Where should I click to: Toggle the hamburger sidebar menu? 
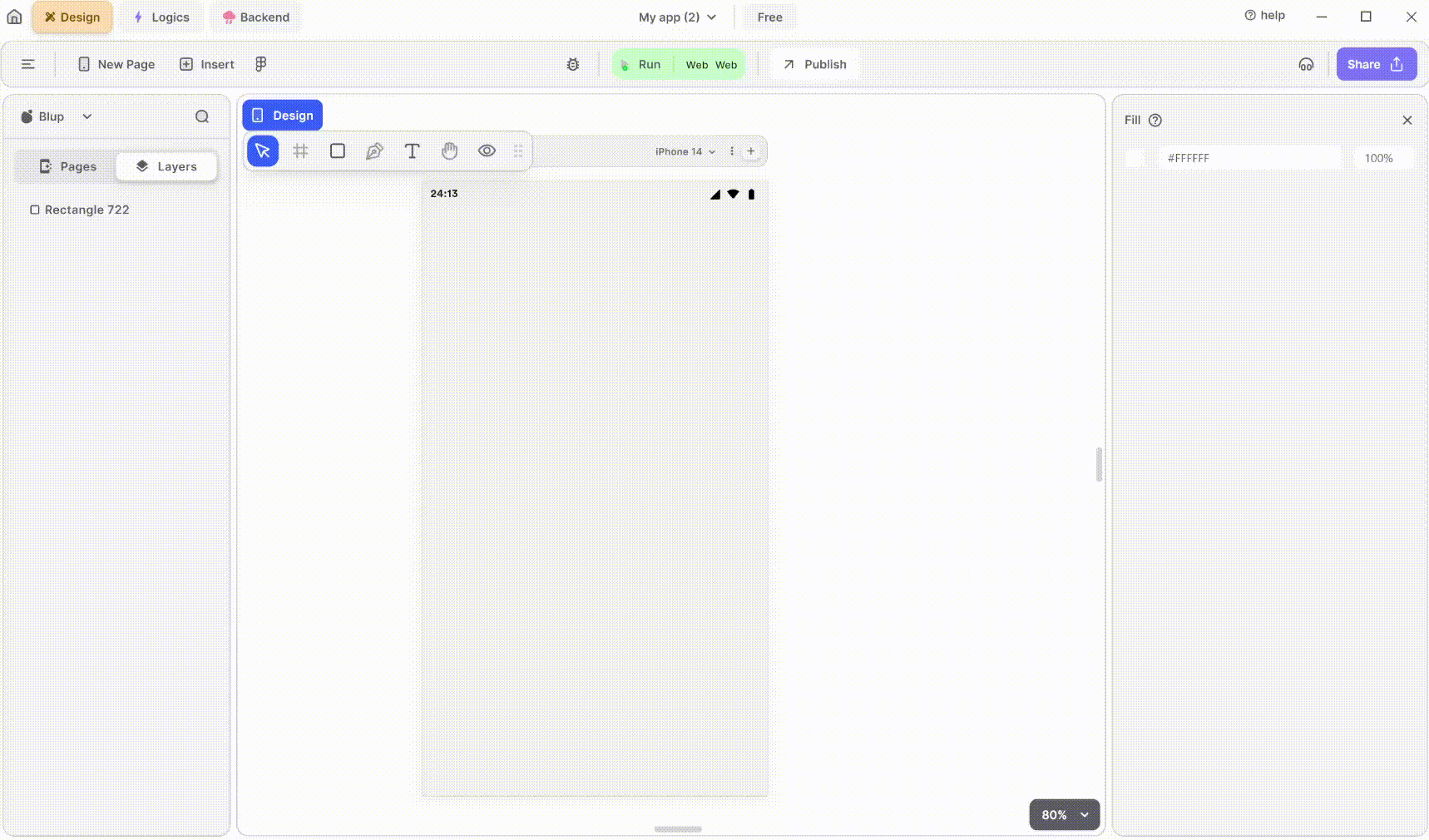coord(27,64)
